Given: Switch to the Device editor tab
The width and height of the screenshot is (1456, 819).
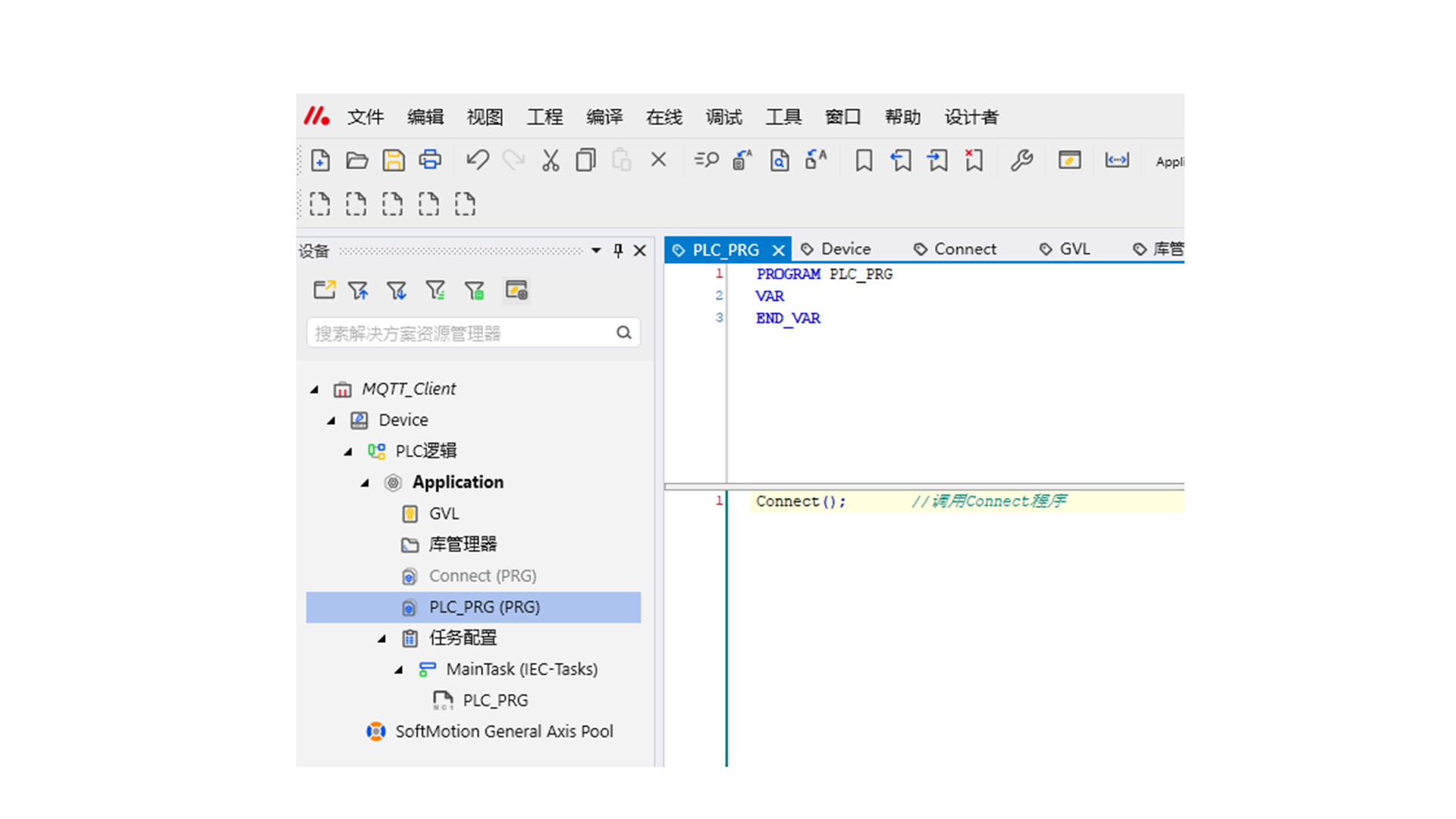Looking at the screenshot, I should pyautogui.click(x=836, y=249).
